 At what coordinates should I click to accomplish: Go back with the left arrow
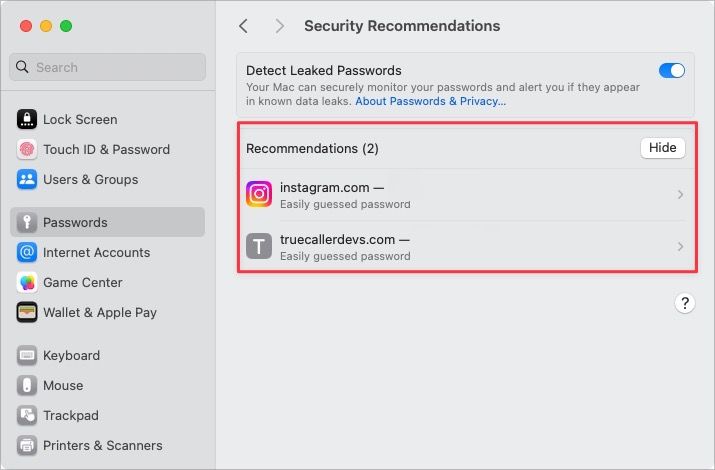[x=244, y=26]
